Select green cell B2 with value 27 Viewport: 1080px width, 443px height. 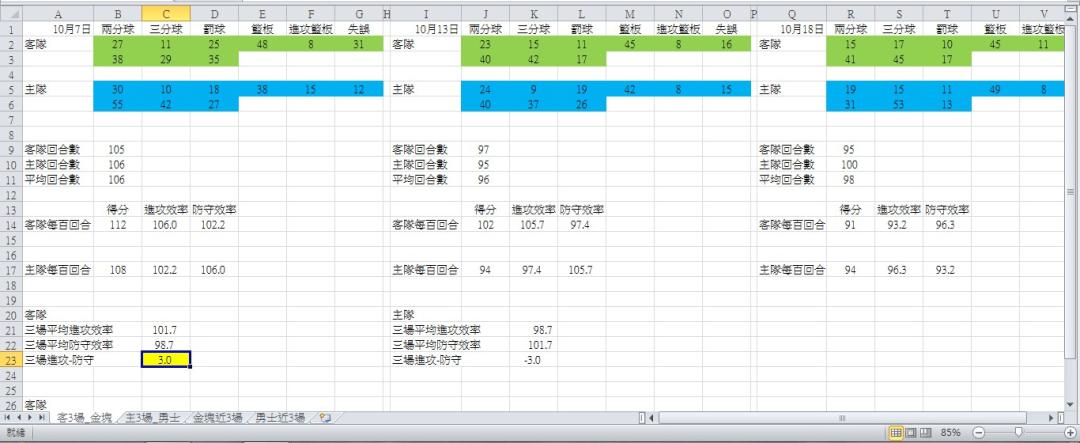pos(118,44)
